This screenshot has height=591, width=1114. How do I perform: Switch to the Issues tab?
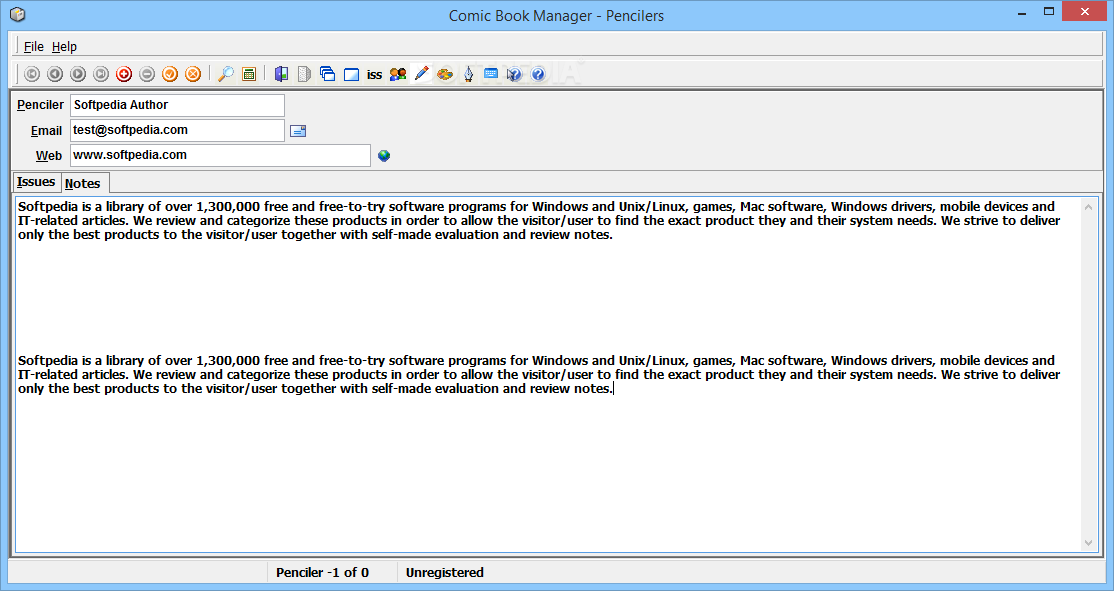click(36, 182)
